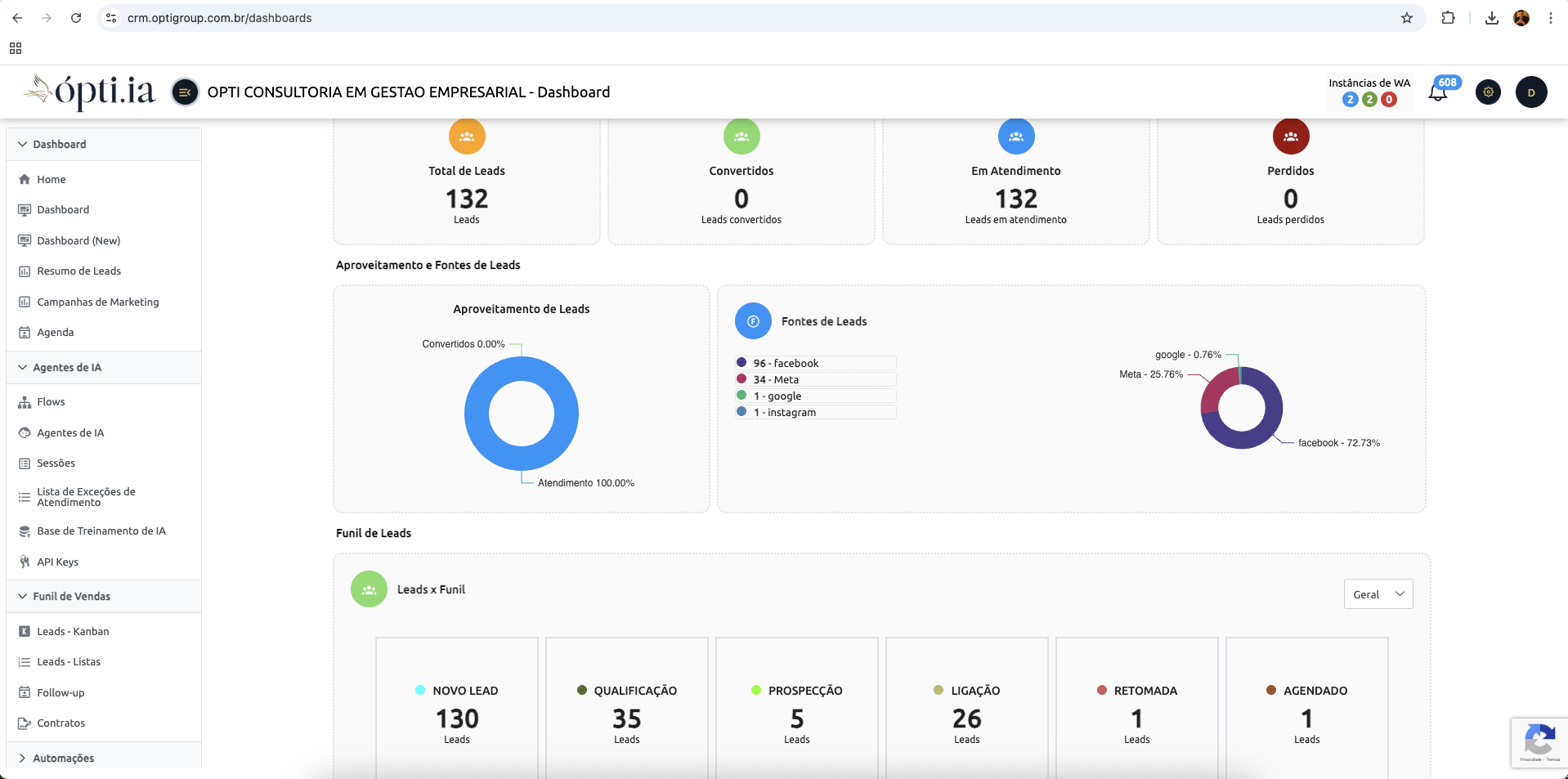1568x779 pixels.
Task: Open the notifications bell
Action: (1437, 92)
